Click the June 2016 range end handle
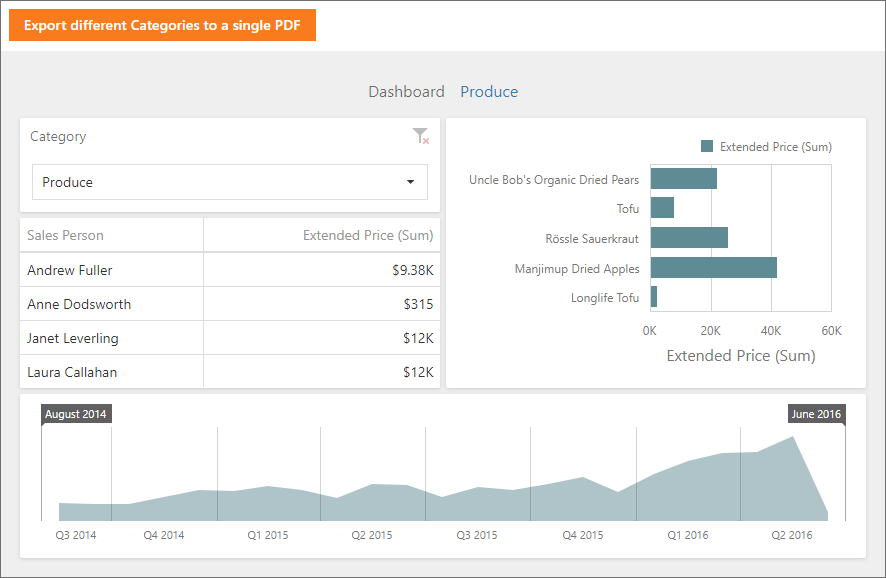The width and height of the screenshot is (886, 578). point(816,414)
